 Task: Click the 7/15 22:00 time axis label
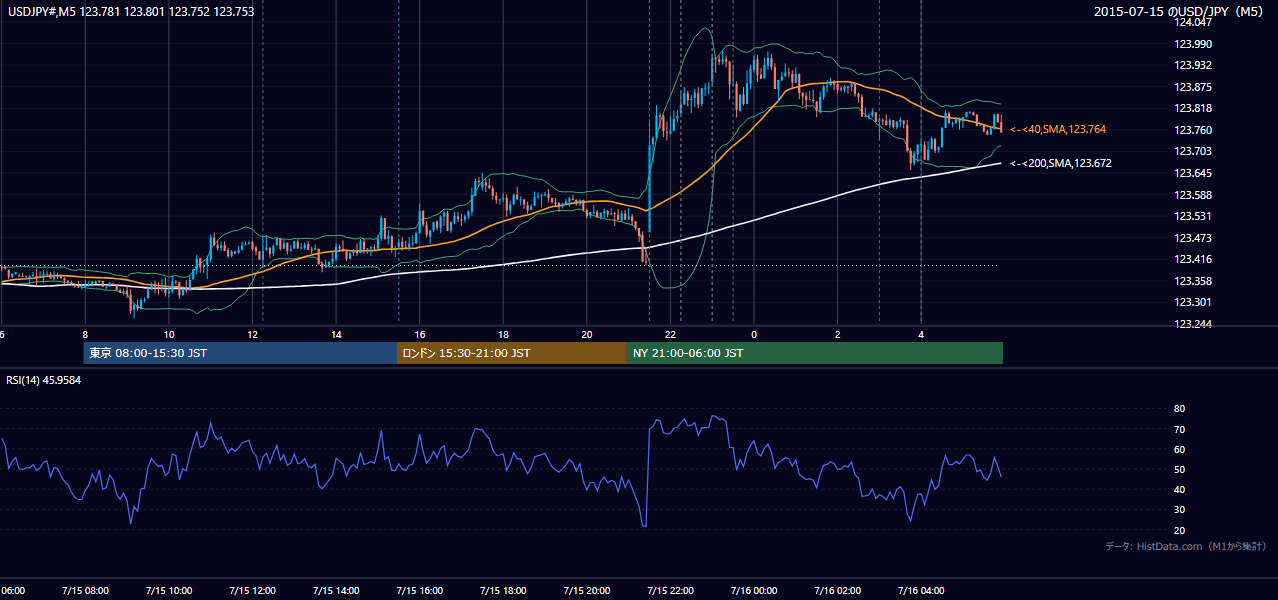[x=670, y=591]
